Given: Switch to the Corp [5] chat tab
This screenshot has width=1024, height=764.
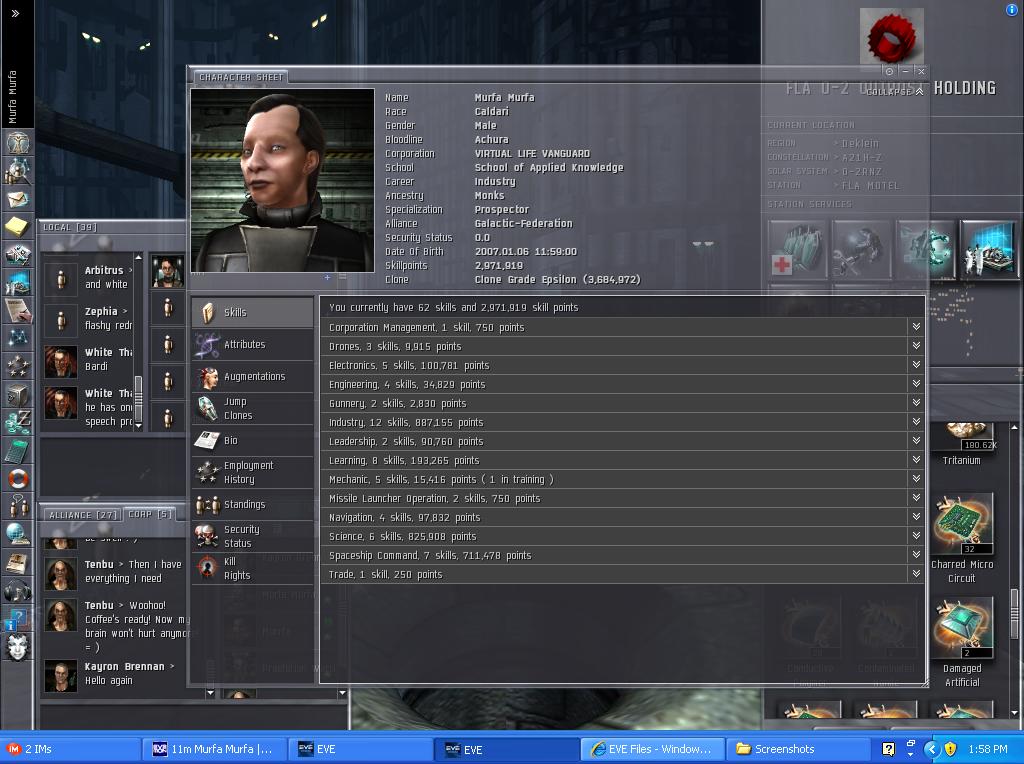Looking at the screenshot, I should [150, 515].
